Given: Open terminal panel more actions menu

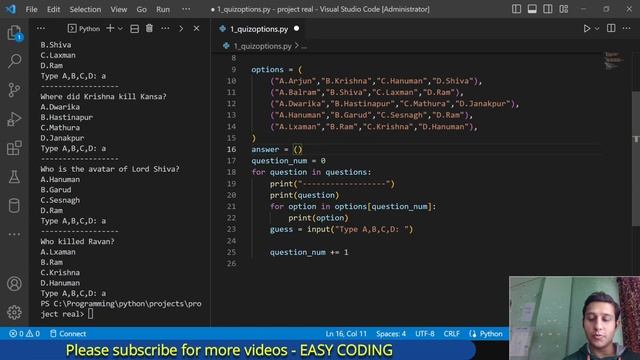Looking at the screenshot, I should point(165,29).
